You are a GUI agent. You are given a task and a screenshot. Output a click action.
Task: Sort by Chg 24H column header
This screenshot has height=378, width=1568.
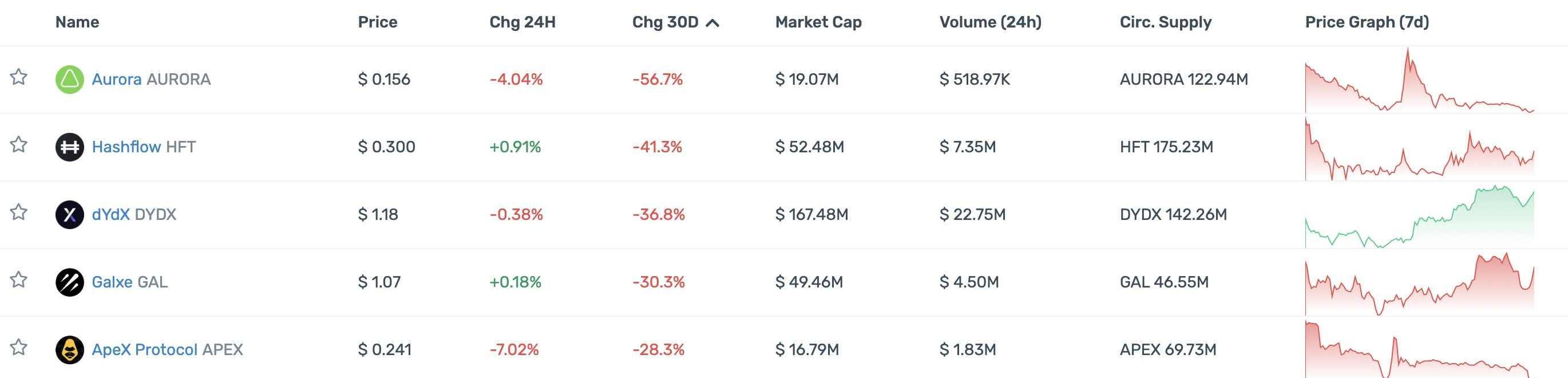[522, 22]
